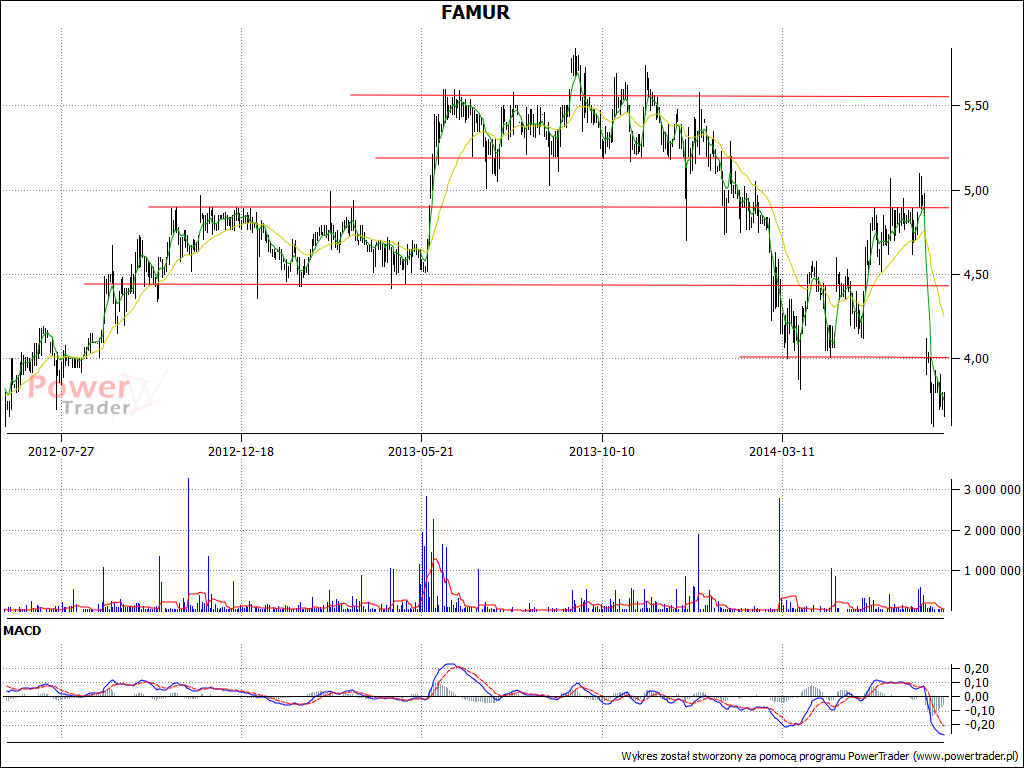Click the MACD indicator heading
Image resolution: width=1024 pixels, height=768 pixels.
22,631
